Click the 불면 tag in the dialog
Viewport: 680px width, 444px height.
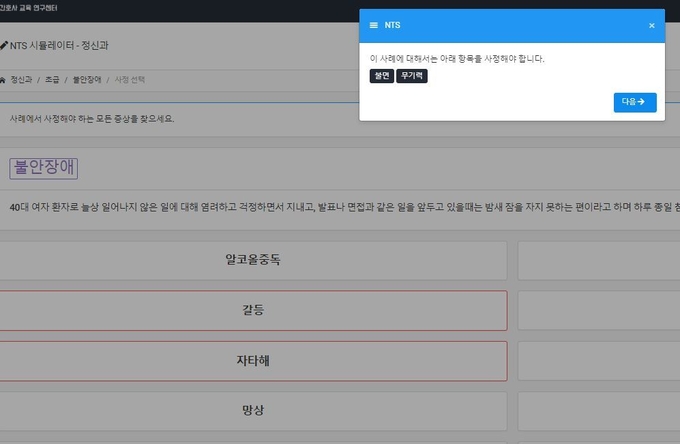pyautogui.click(x=382, y=76)
